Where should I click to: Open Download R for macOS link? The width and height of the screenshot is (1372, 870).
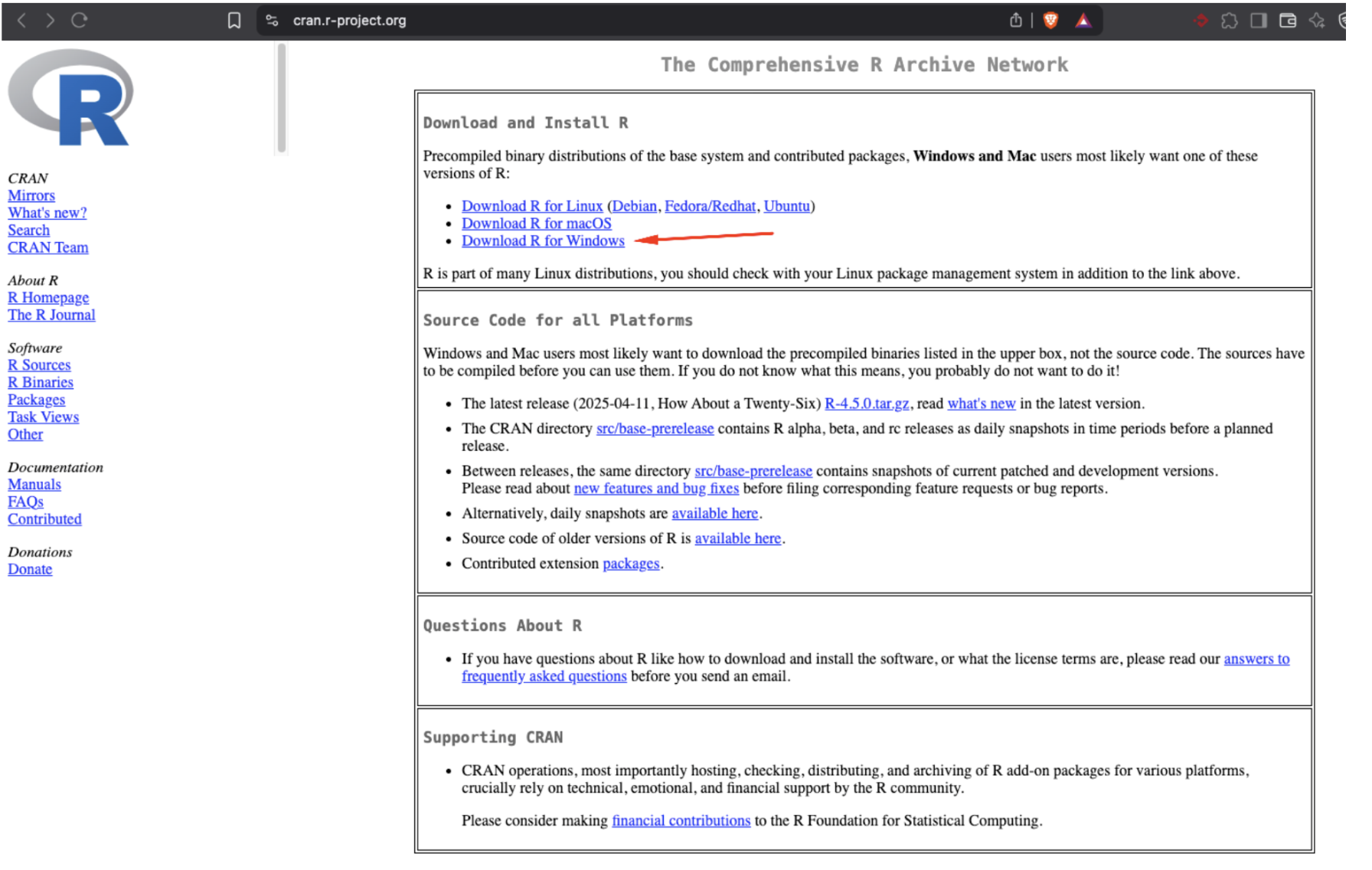point(536,224)
